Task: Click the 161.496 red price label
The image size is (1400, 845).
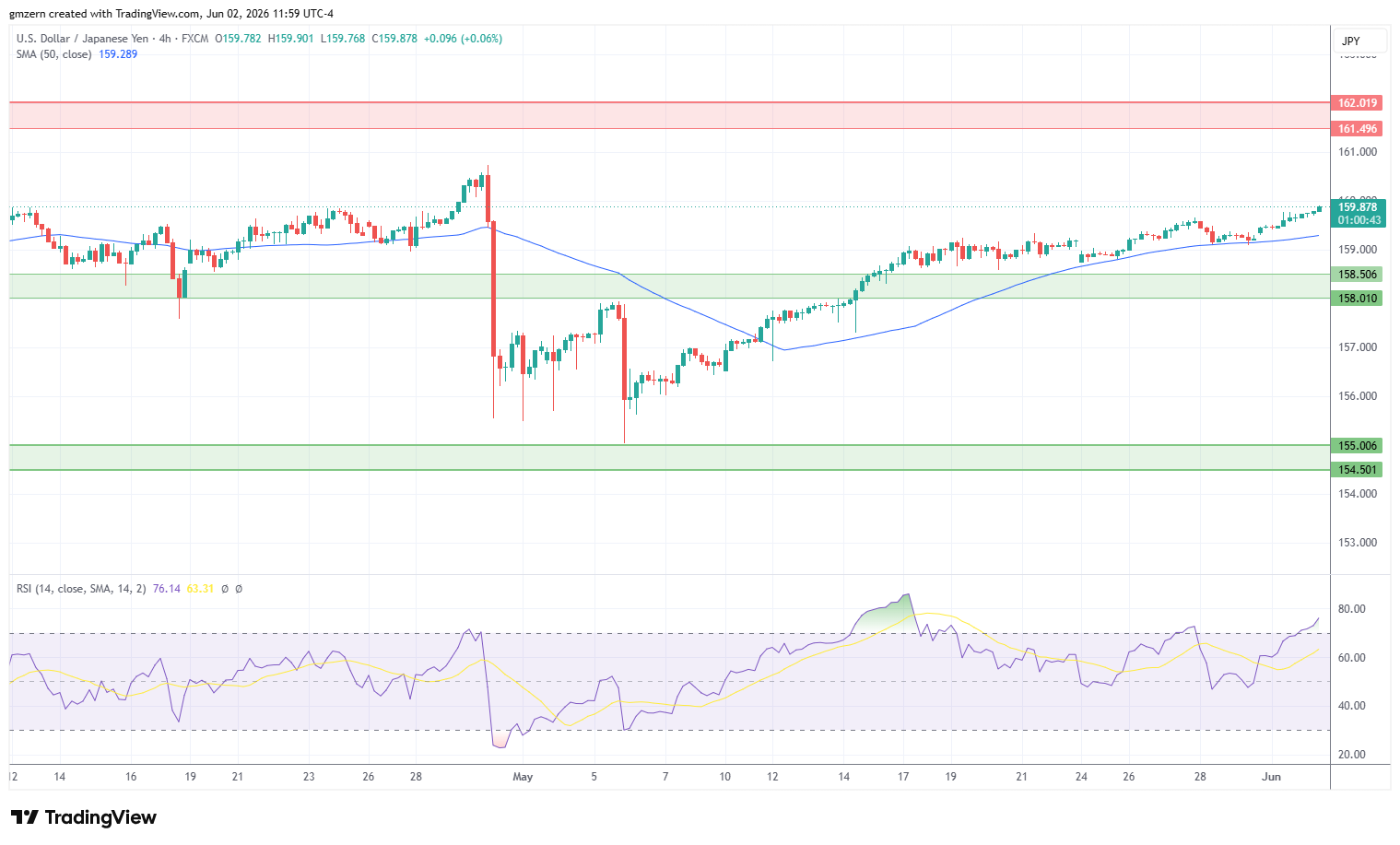Action: (x=1358, y=129)
